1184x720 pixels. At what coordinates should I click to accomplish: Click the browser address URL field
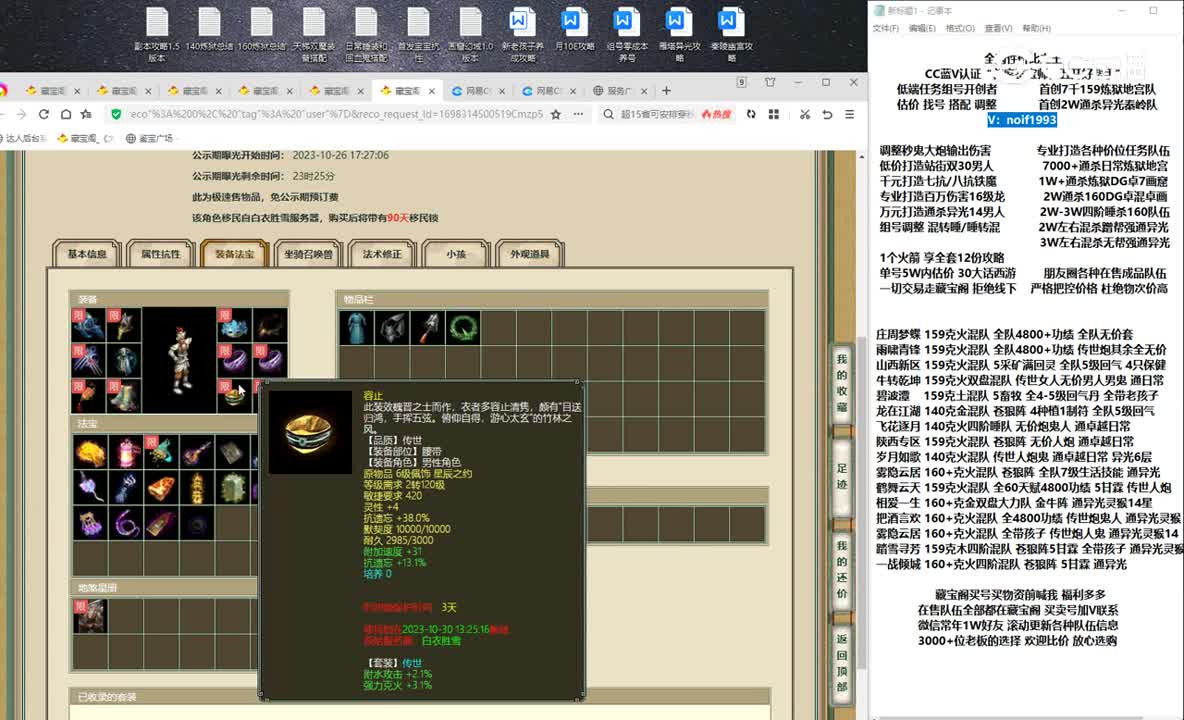(x=335, y=114)
